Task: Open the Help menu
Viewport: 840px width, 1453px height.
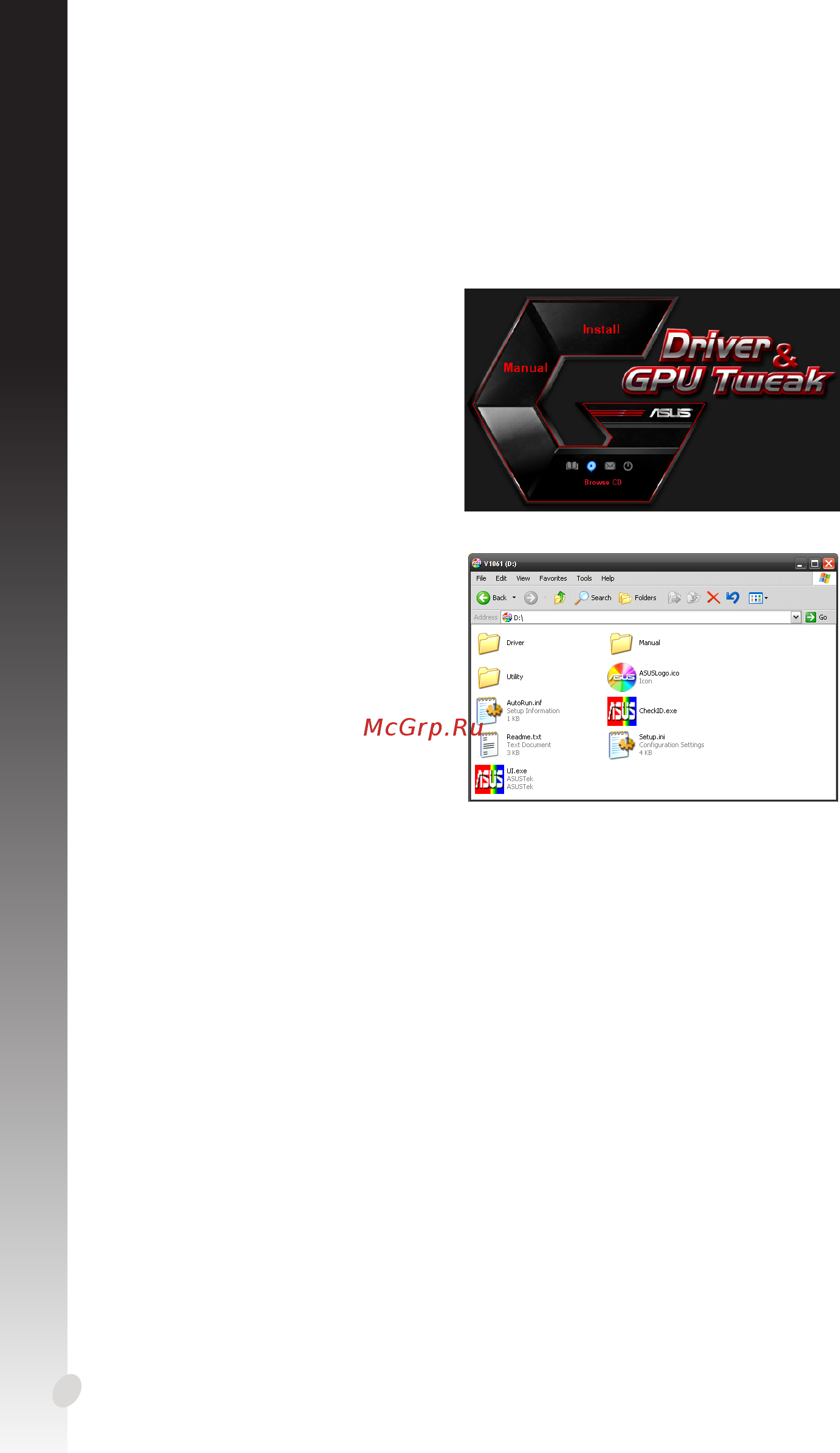Action: [x=608, y=578]
